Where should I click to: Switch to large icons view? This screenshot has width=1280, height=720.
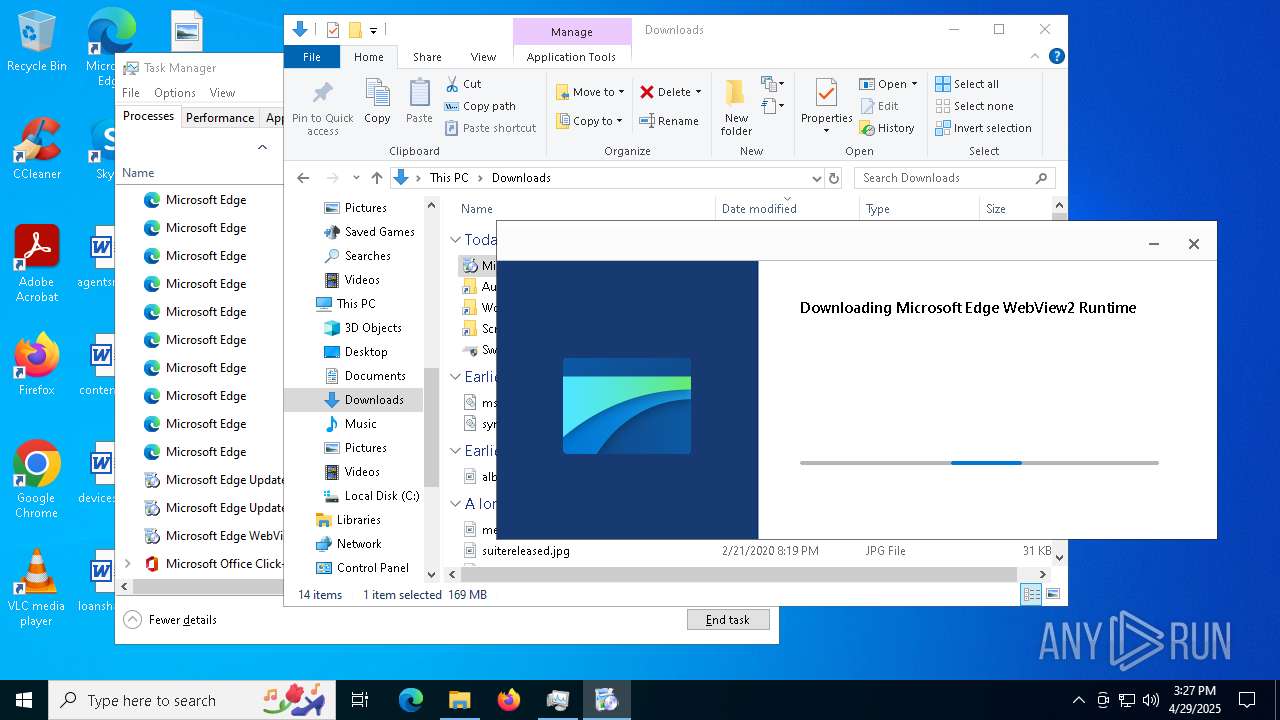pos(1052,594)
